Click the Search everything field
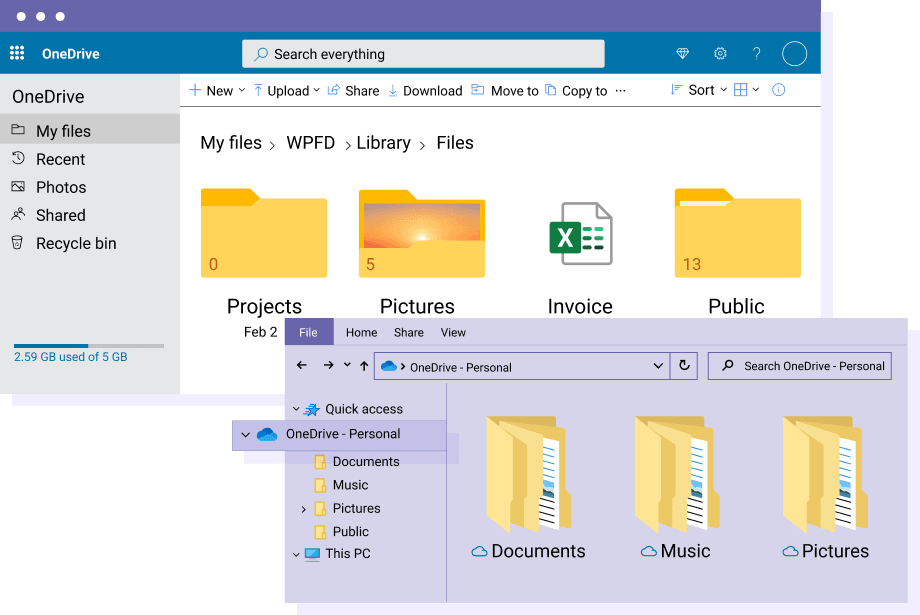Image resolution: width=920 pixels, height=615 pixels. [423, 54]
